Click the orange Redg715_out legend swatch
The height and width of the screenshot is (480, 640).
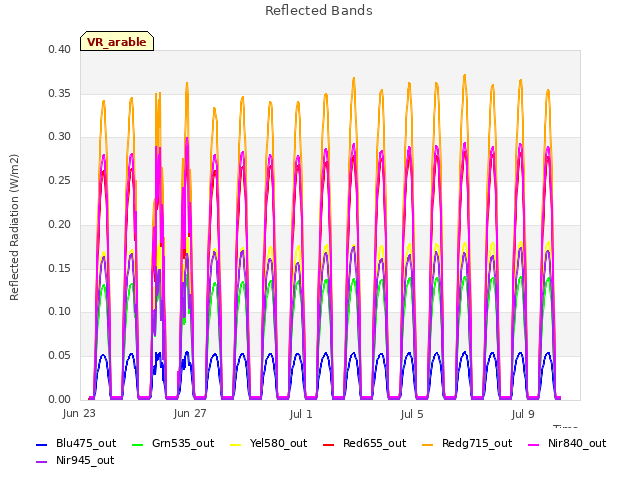click(427, 444)
